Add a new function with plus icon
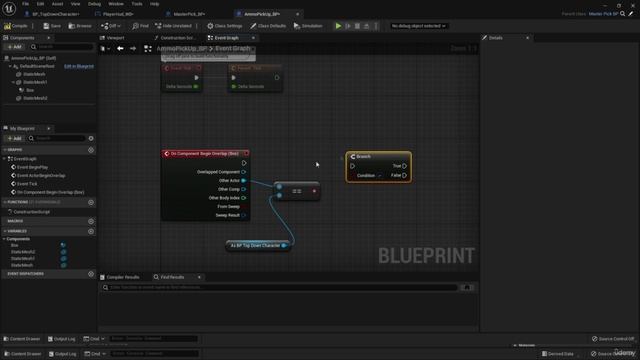Screen dimensions: 640x360 click(91, 202)
